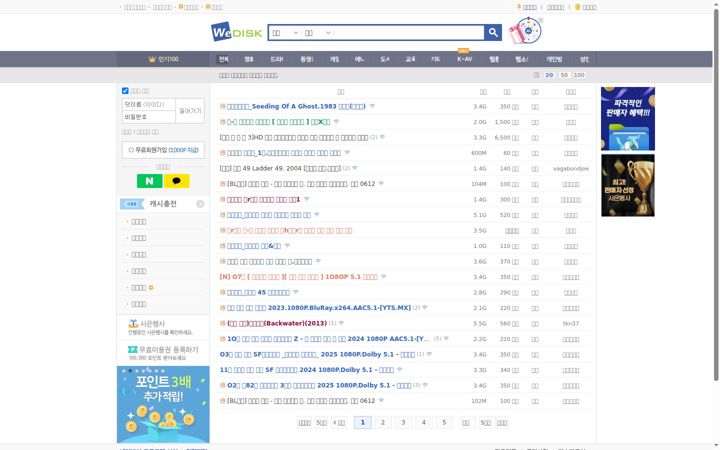Open uploader tkn37 profile
The height and width of the screenshot is (450, 720).
(x=571, y=323)
